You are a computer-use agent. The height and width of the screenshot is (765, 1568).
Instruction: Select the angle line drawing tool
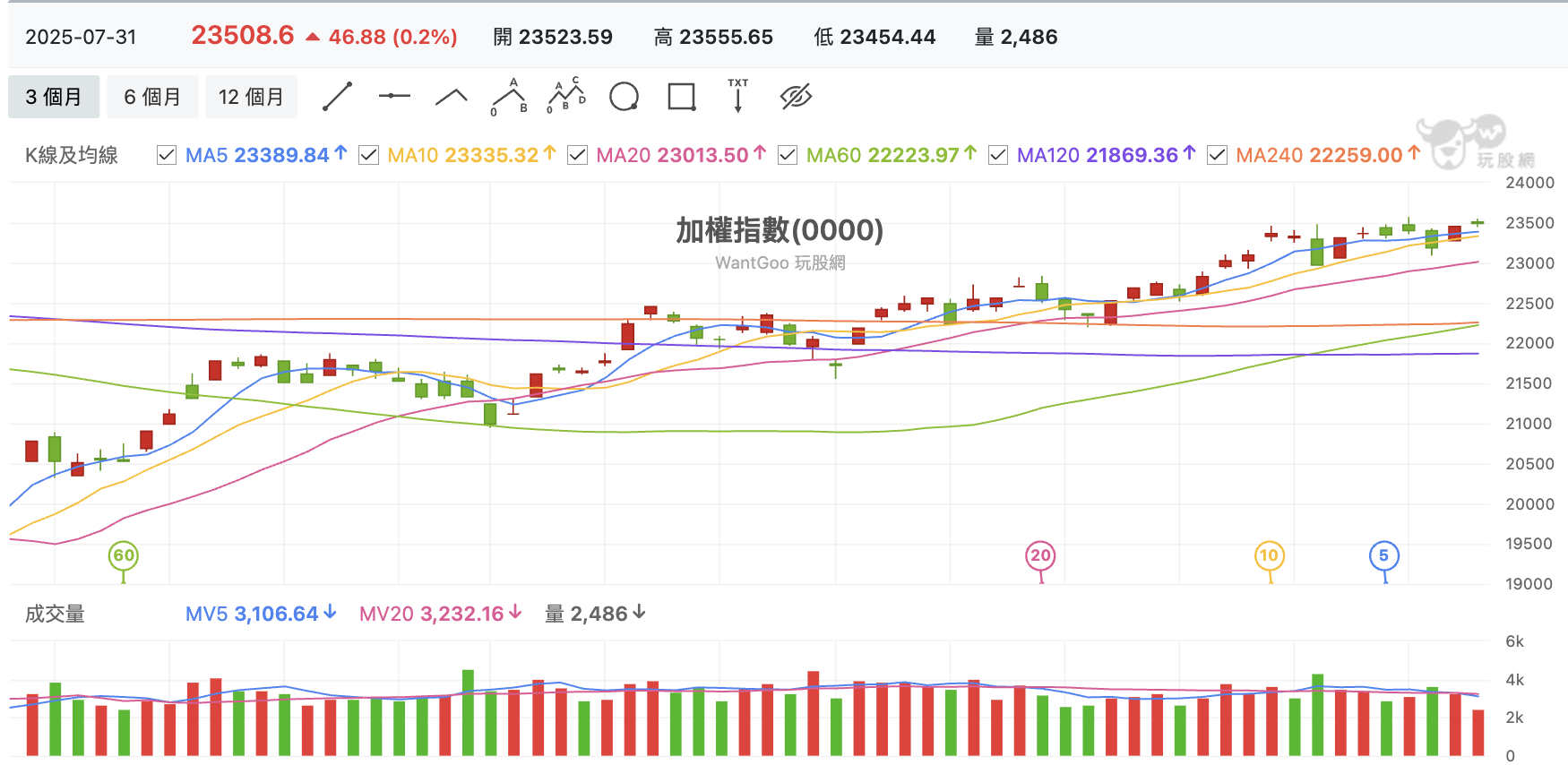coord(452,97)
